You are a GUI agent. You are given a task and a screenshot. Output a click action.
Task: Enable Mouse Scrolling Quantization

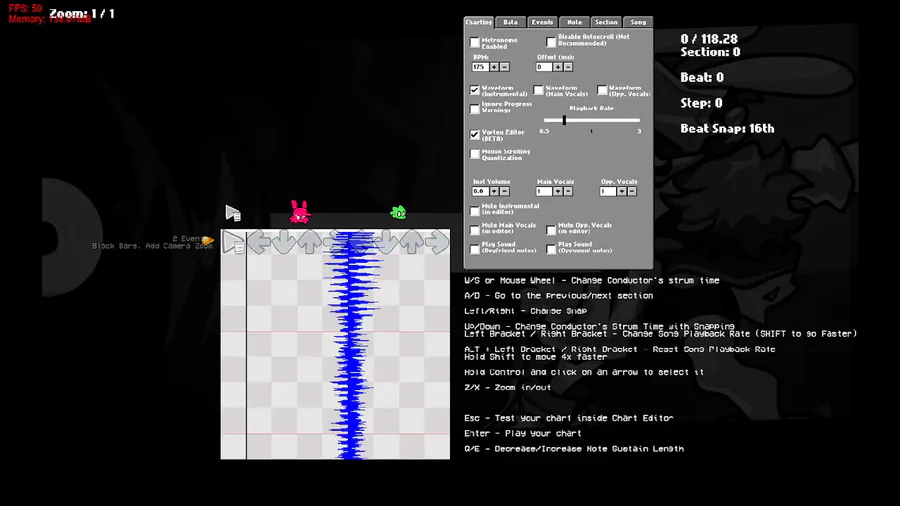(x=475, y=154)
